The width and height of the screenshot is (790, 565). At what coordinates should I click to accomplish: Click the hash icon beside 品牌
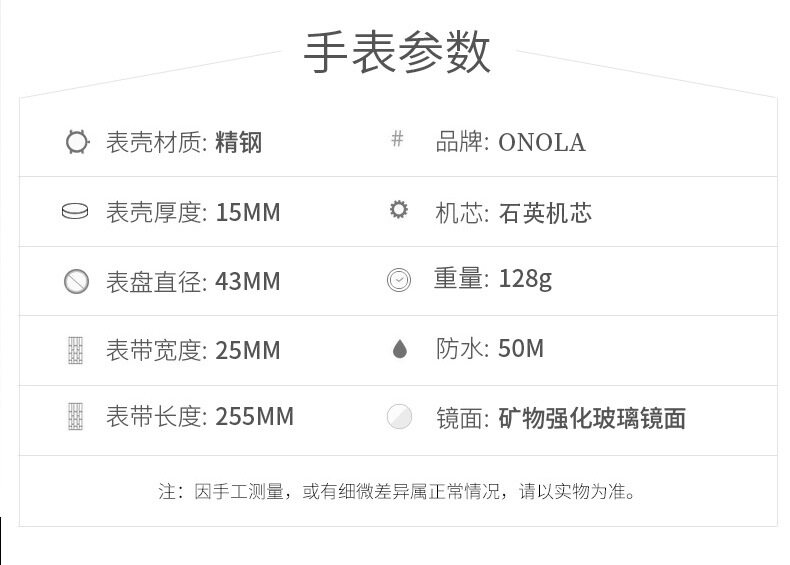click(397, 139)
